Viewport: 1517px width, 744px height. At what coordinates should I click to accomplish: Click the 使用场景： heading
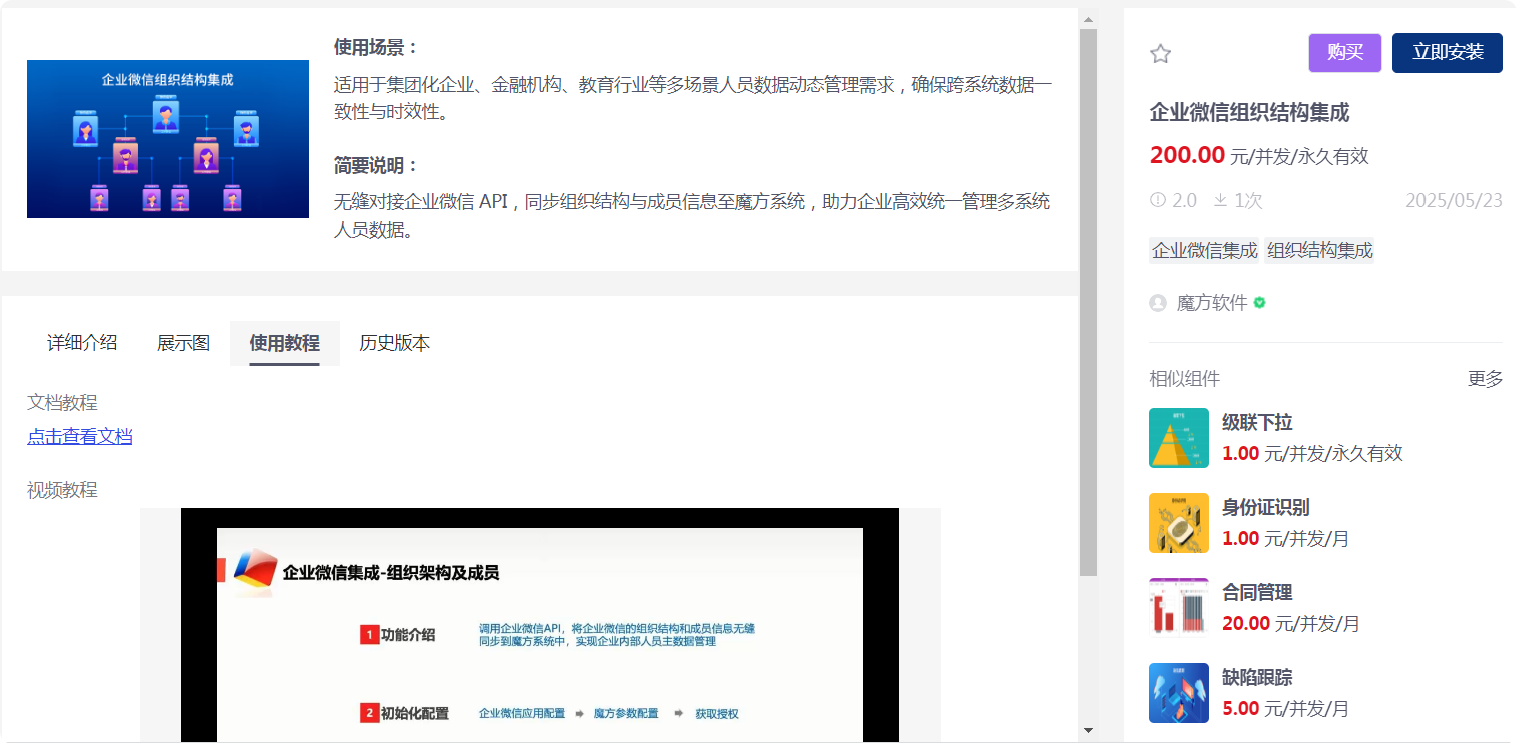pos(376,47)
